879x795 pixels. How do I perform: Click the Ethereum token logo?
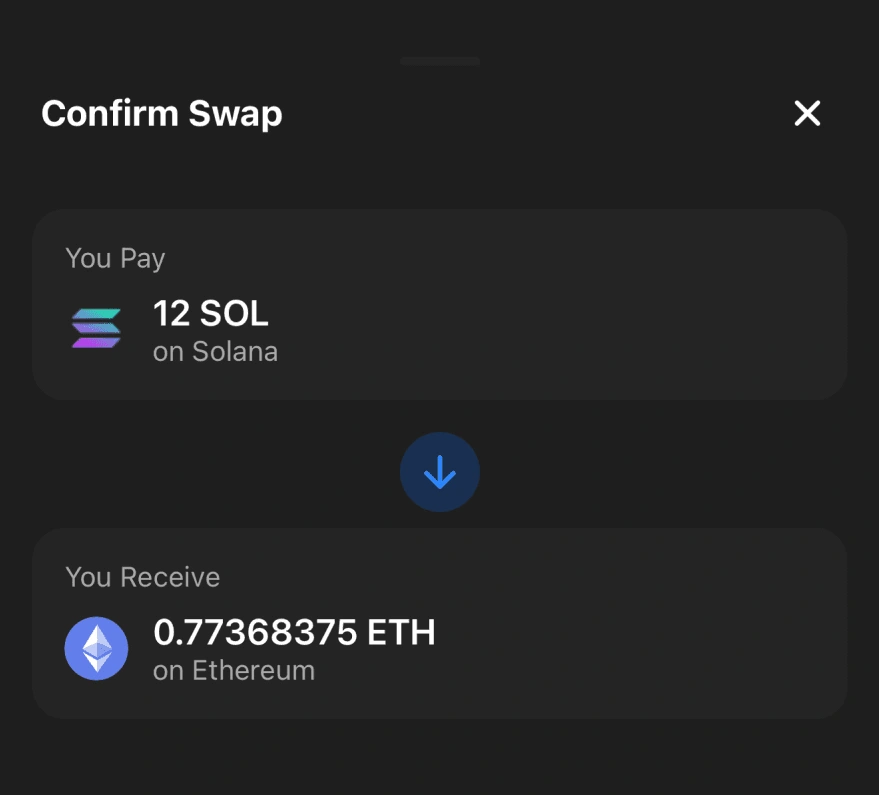tap(96, 648)
